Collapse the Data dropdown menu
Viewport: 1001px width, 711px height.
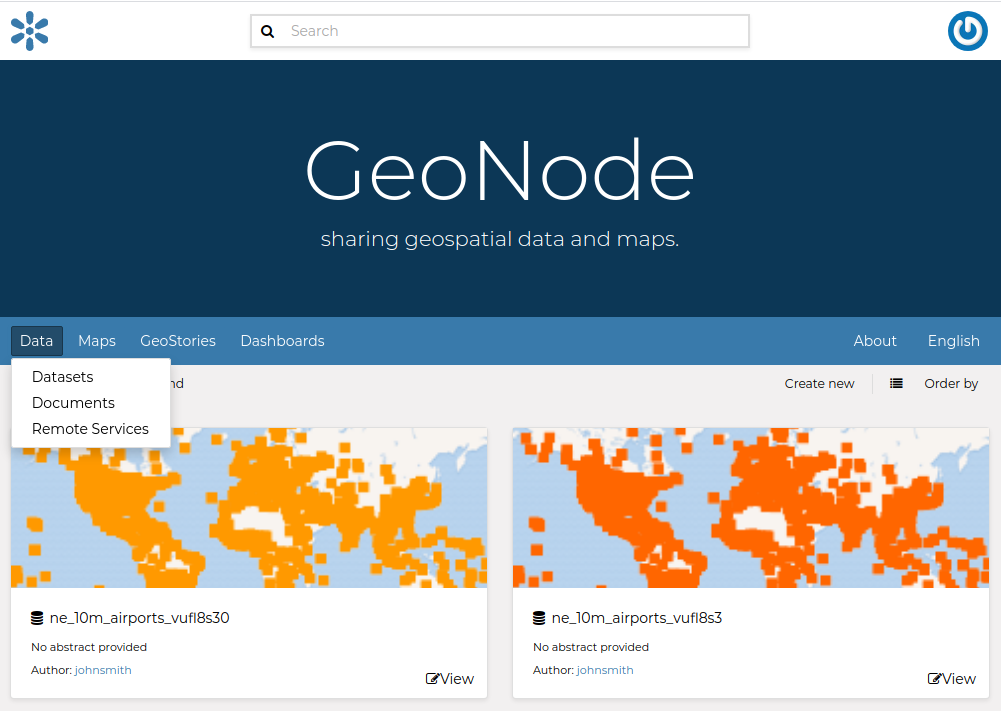(x=36, y=341)
